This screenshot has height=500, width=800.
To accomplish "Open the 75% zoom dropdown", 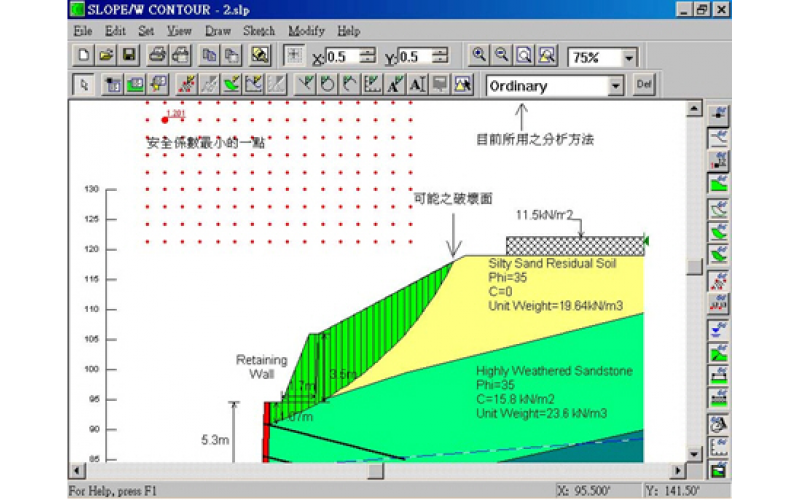I will pyautogui.click(x=629, y=58).
